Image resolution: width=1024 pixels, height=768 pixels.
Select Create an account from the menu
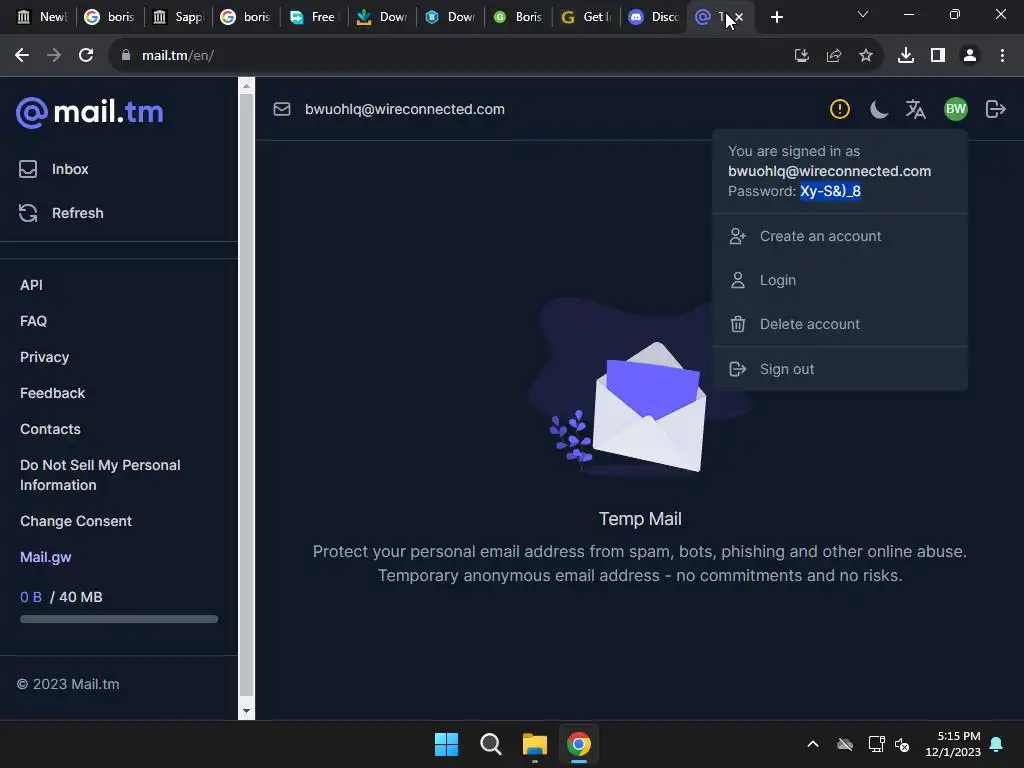(840, 236)
